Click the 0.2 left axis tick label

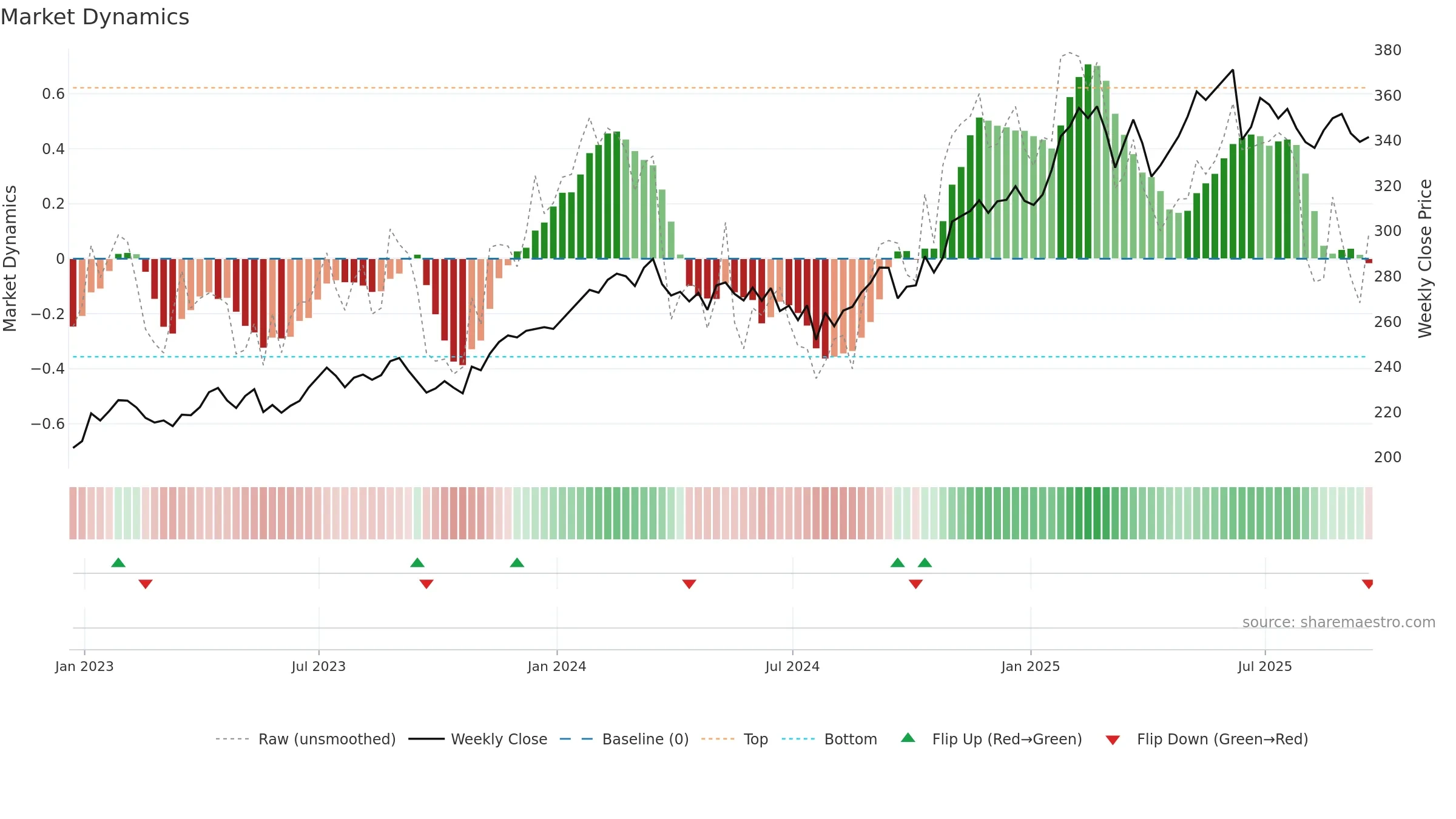tap(53, 204)
